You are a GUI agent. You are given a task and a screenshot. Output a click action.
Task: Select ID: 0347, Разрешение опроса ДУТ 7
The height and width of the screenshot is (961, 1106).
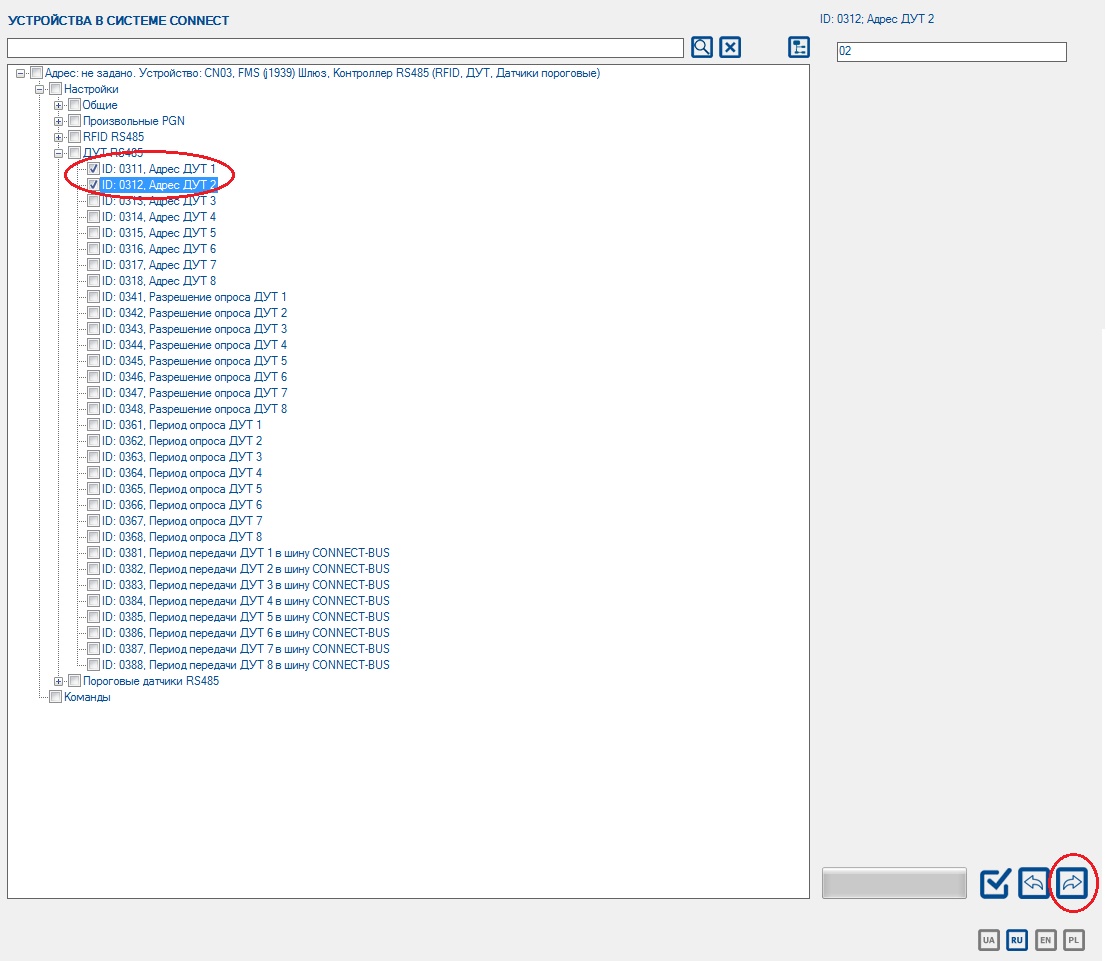click(194, 393)
